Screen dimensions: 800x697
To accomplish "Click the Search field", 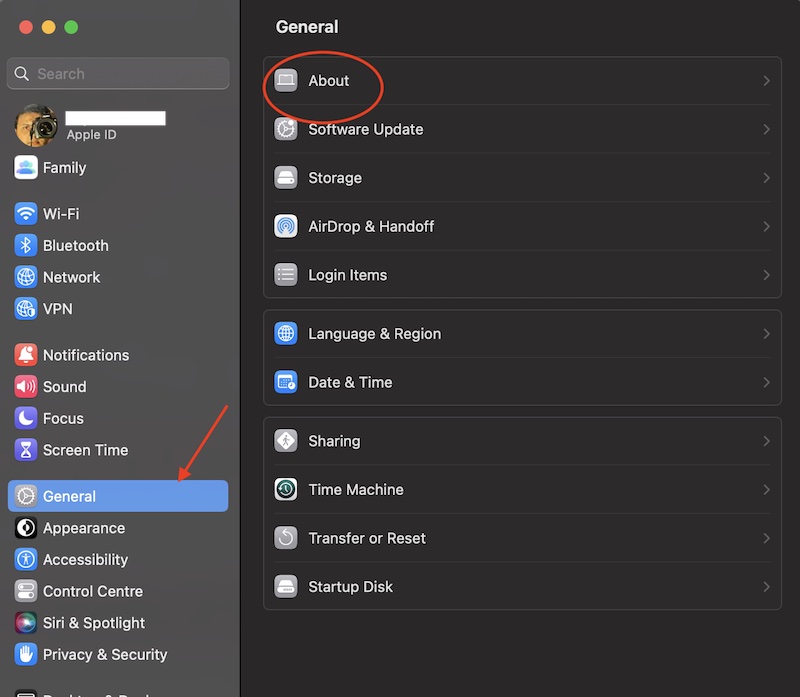I will pos(118,73).
